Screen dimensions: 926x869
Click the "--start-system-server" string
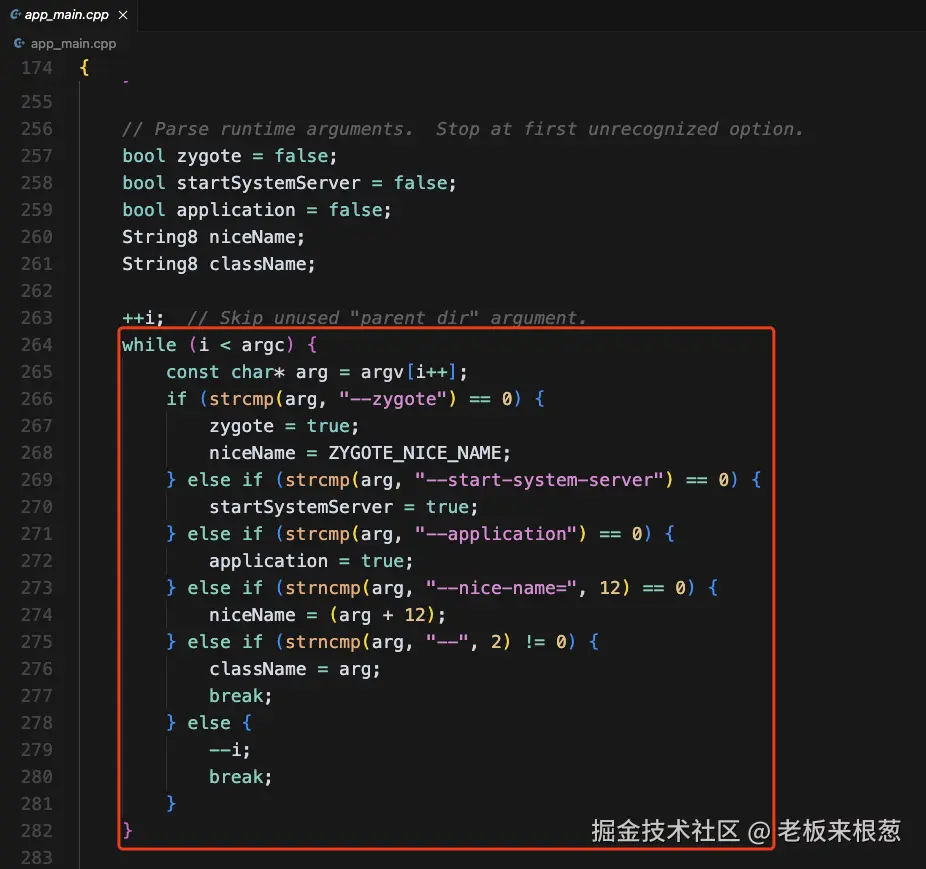point(539,480)
